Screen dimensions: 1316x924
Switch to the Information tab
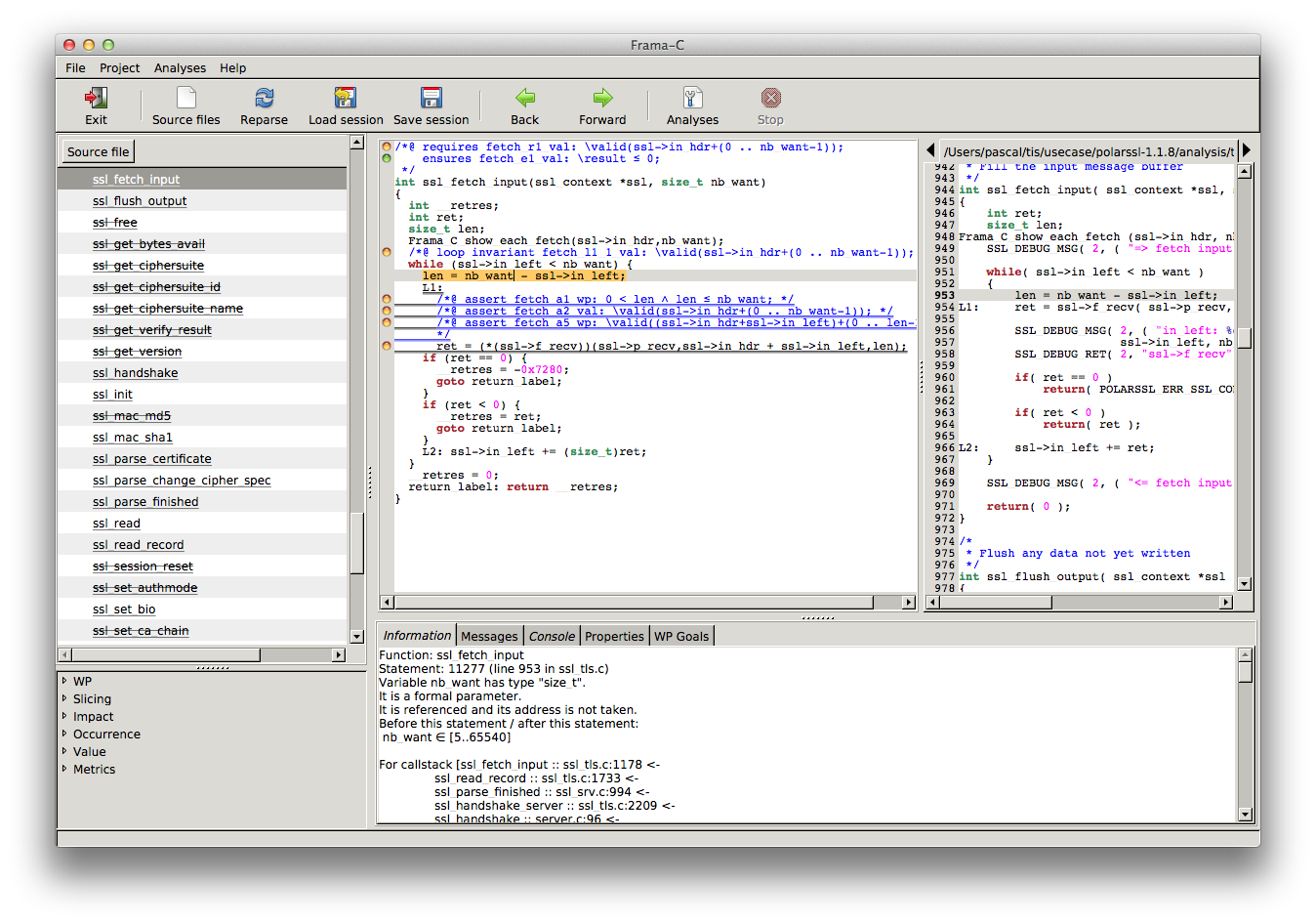tap(417, 635)
